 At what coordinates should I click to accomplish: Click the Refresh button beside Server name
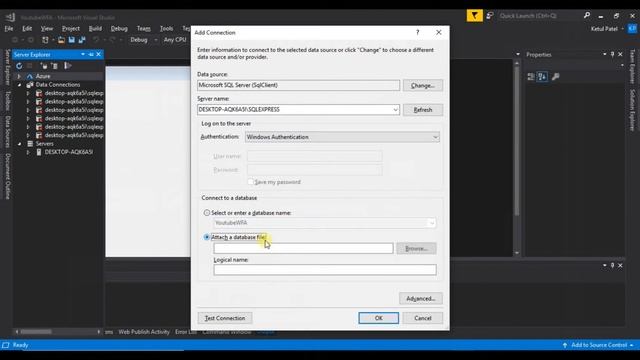point(422,110)
